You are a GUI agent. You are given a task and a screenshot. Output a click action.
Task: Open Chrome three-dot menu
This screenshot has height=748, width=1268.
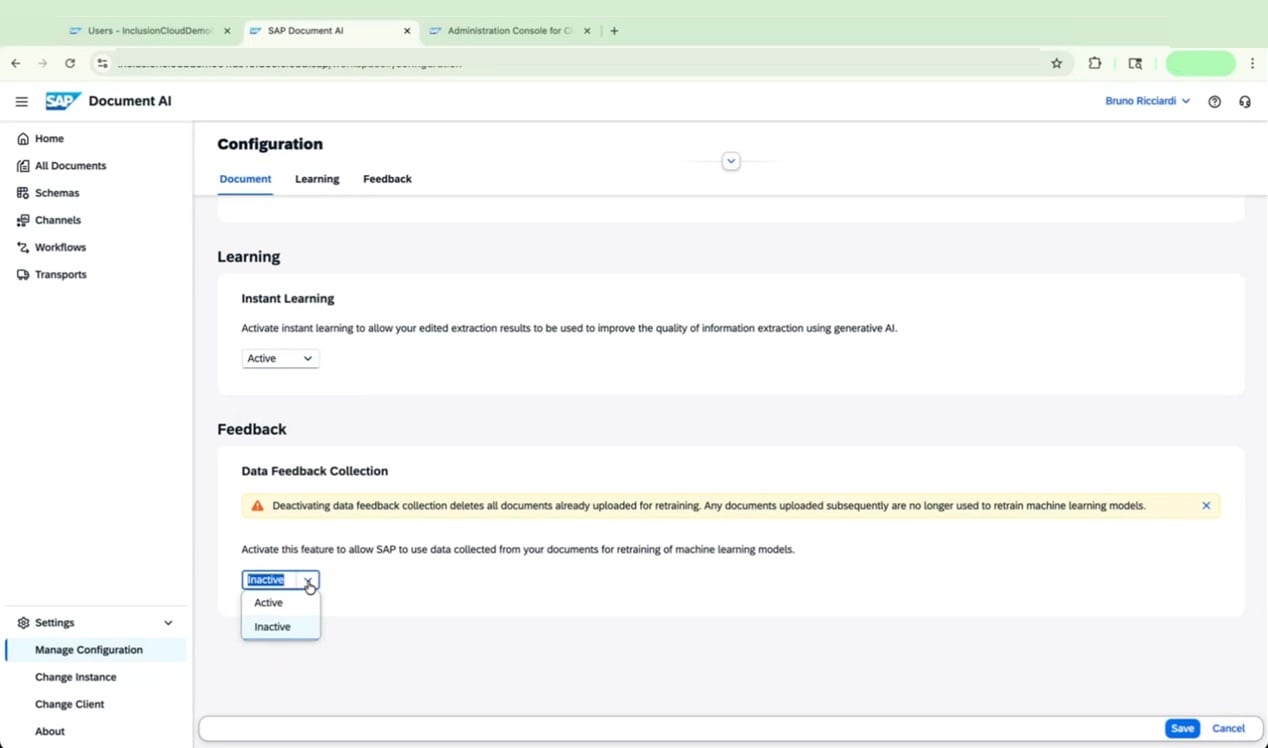pyautogui.click(x=1252, y=63)
